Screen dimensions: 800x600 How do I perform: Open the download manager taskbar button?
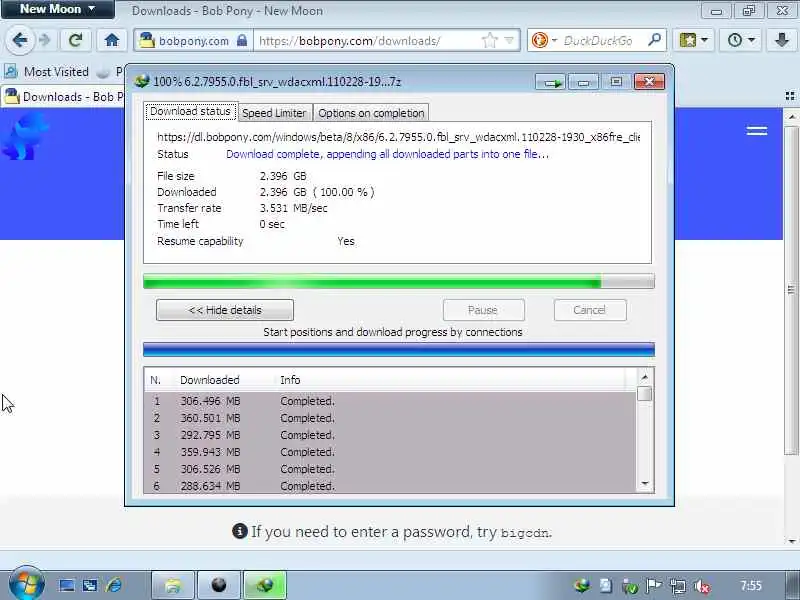[265, 585]
